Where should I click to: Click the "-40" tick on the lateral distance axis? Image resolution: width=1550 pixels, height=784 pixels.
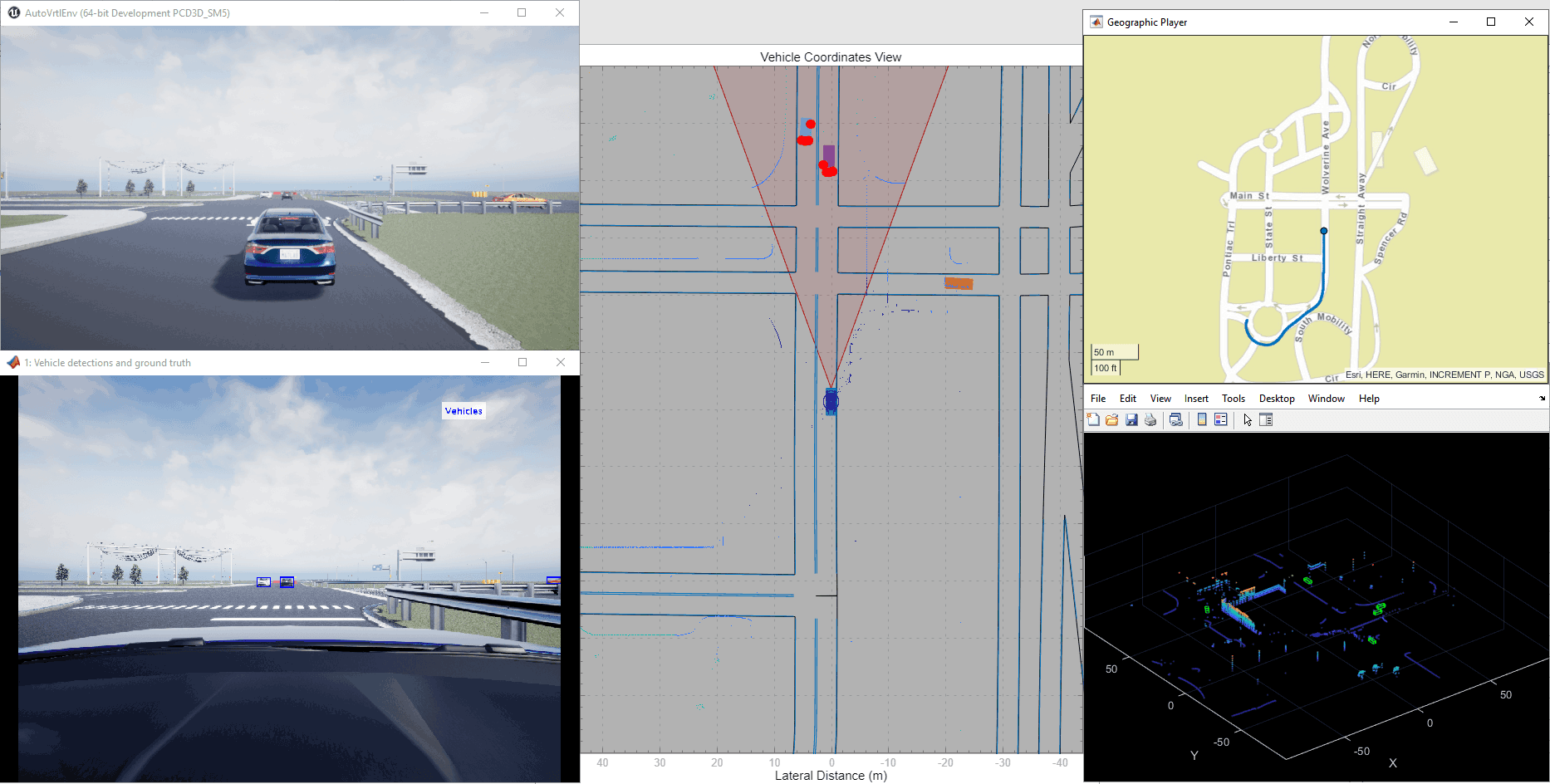pos(1060,762)
